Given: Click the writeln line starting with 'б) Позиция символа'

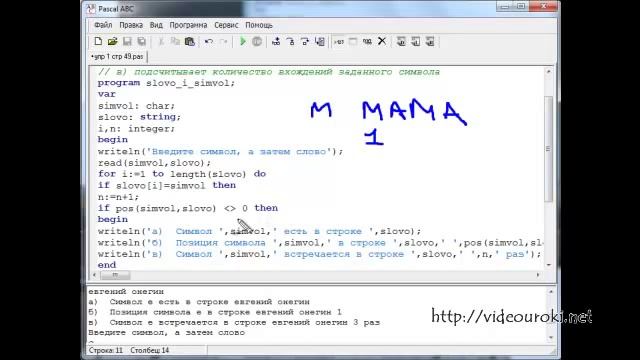Looking at the screenshot, I should click(320, 242).
